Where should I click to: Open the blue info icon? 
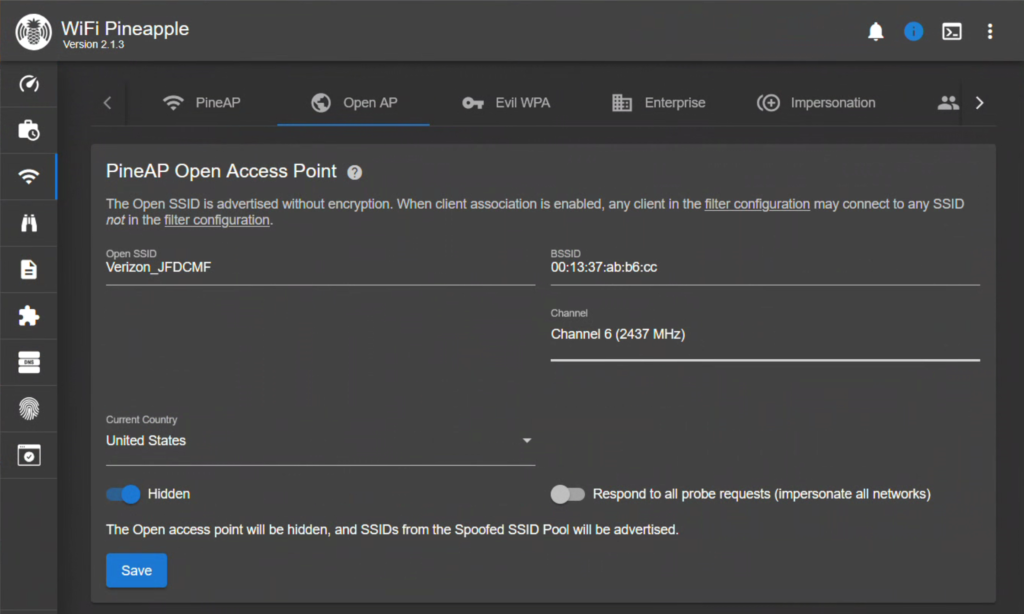[x=913, y=31]
